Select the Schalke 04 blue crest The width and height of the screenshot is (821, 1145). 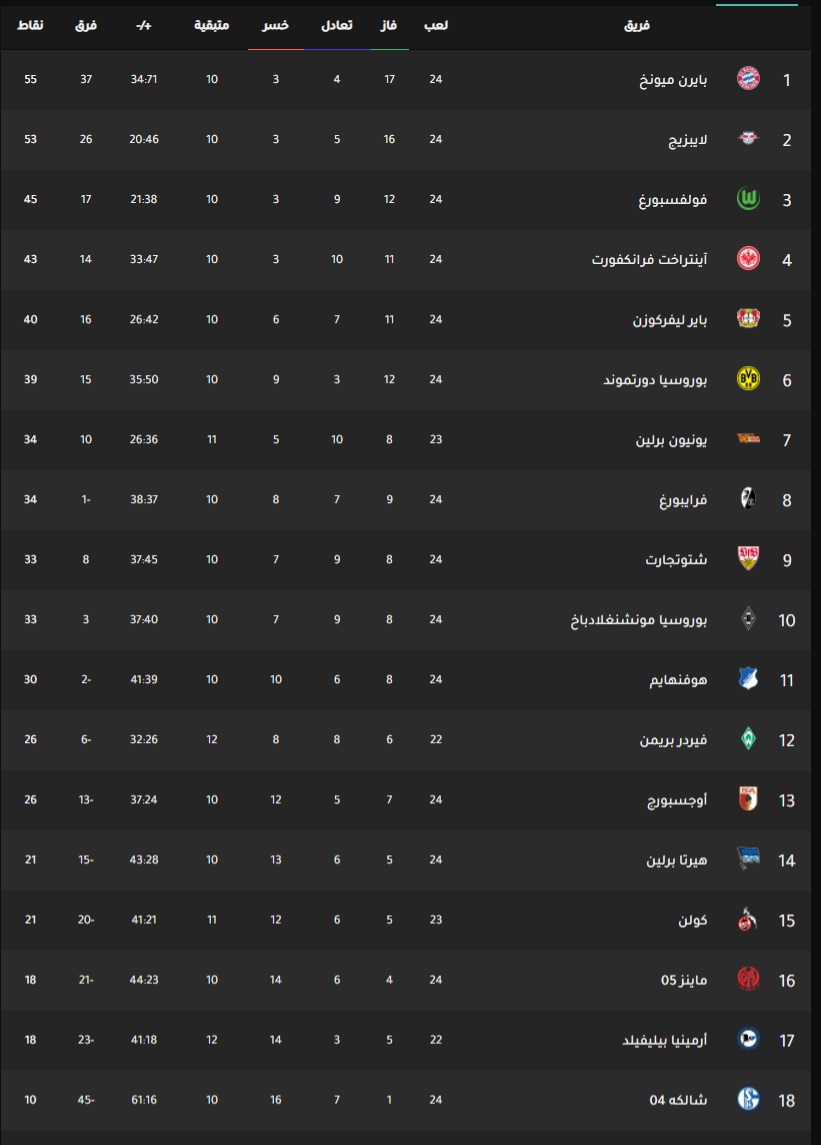(x=748, y=1099)
